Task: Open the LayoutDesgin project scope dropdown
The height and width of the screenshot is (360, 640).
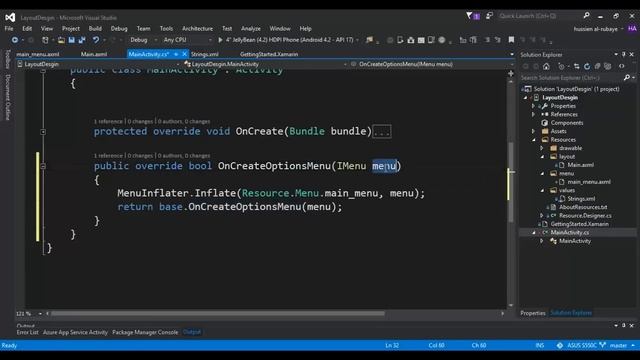Action: [98, 64]
